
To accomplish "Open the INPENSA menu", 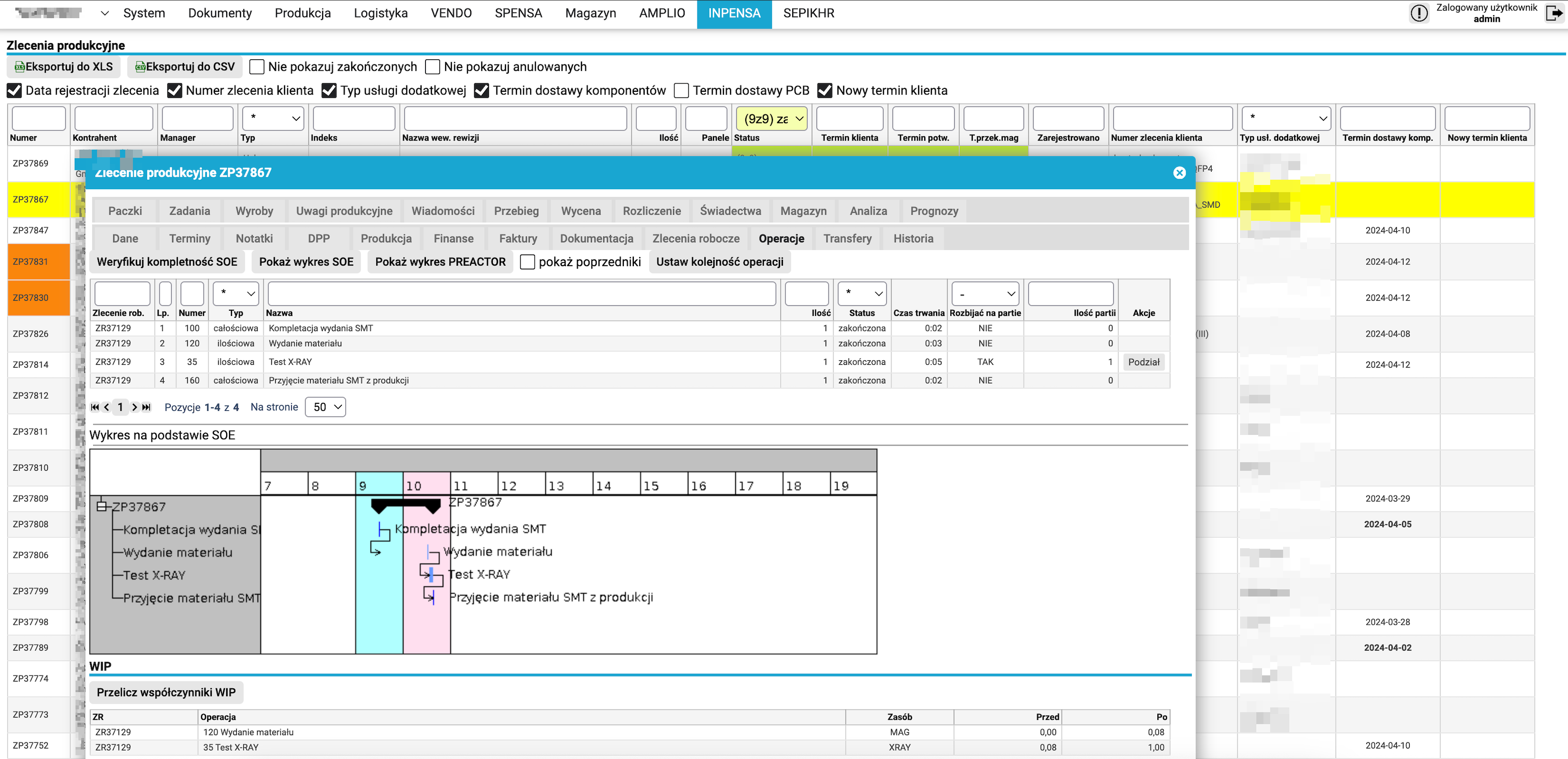I will (734, 13).
